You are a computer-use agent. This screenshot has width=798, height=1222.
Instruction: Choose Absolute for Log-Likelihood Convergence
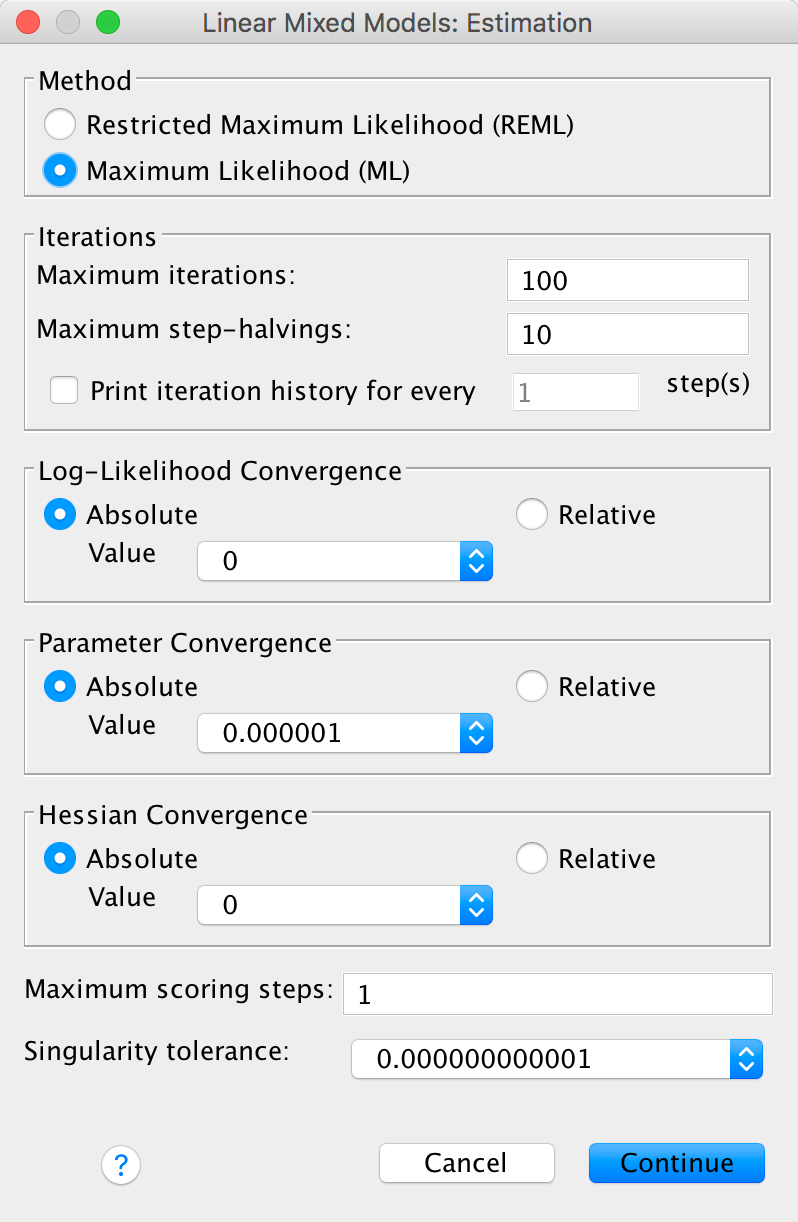[60, 515]
